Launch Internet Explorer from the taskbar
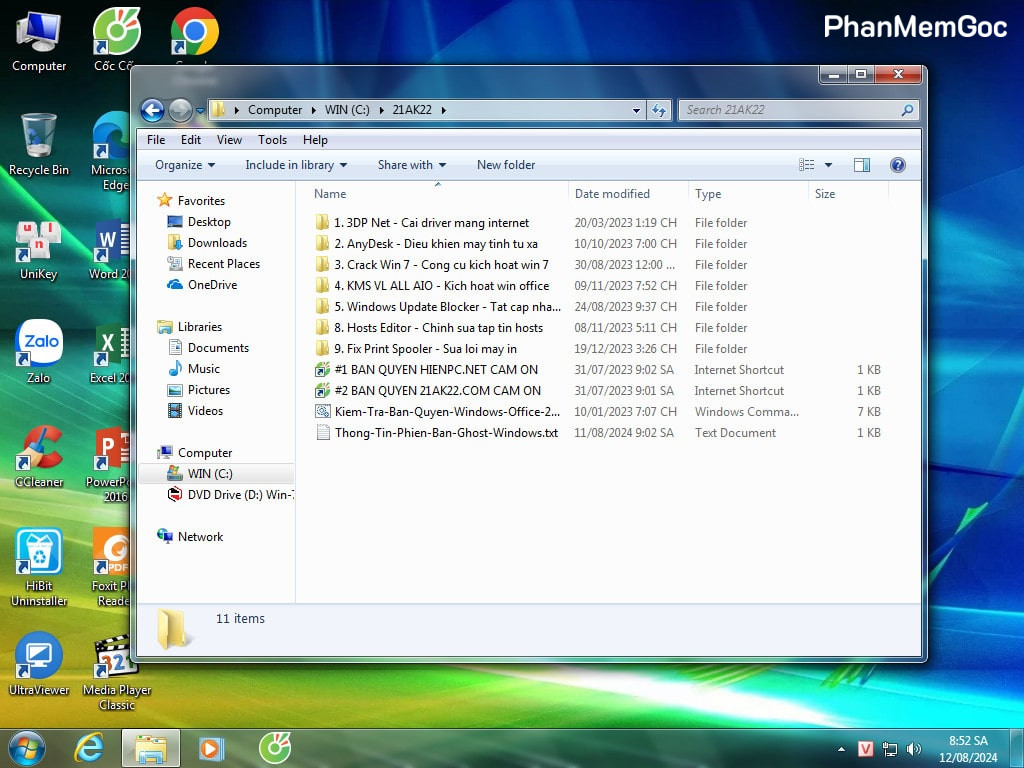 [x=90, y=748]
